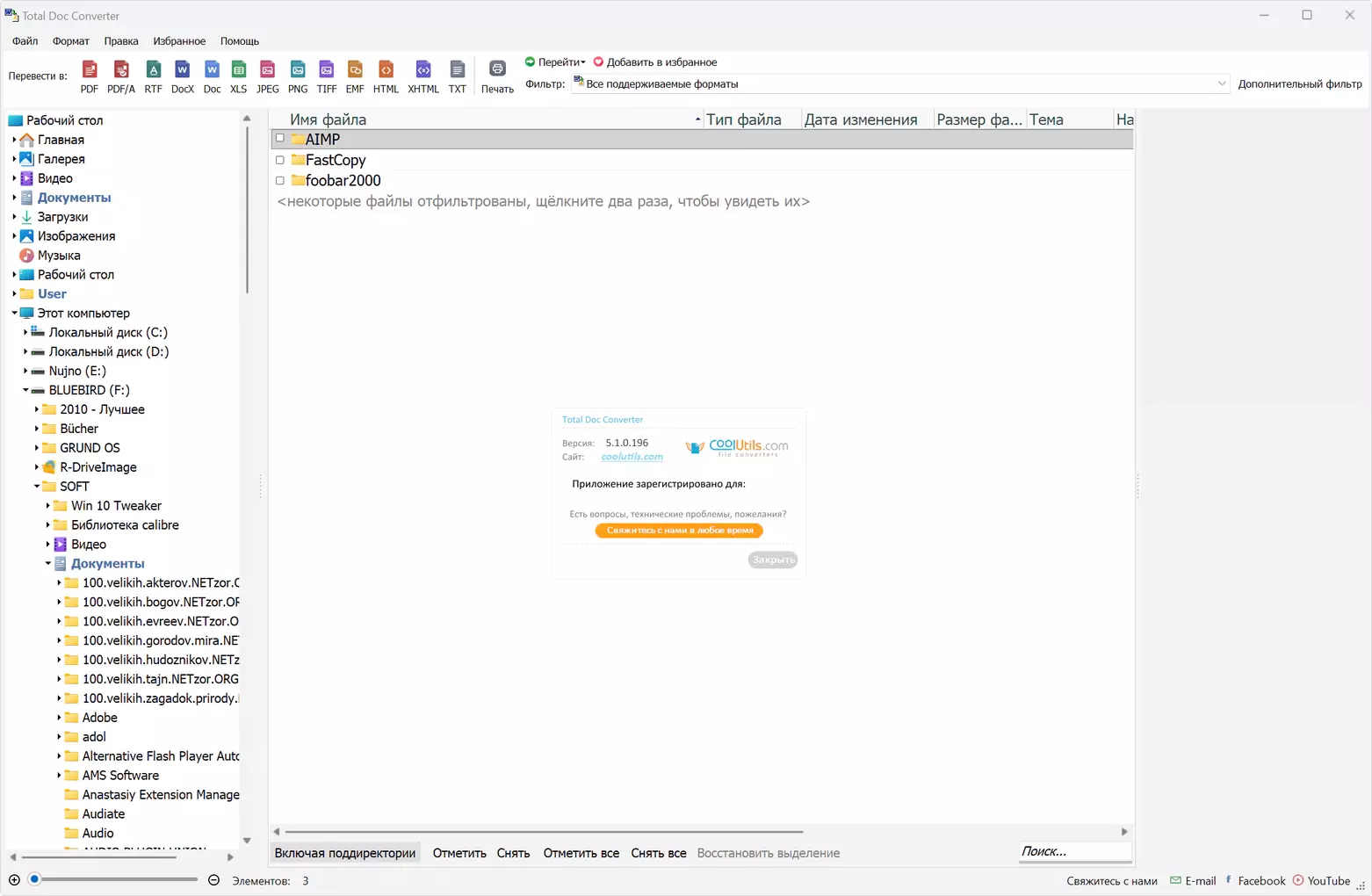The image size is (1372, 896).
Task: Open the Правка menu
Action: [x=121, y=41]
